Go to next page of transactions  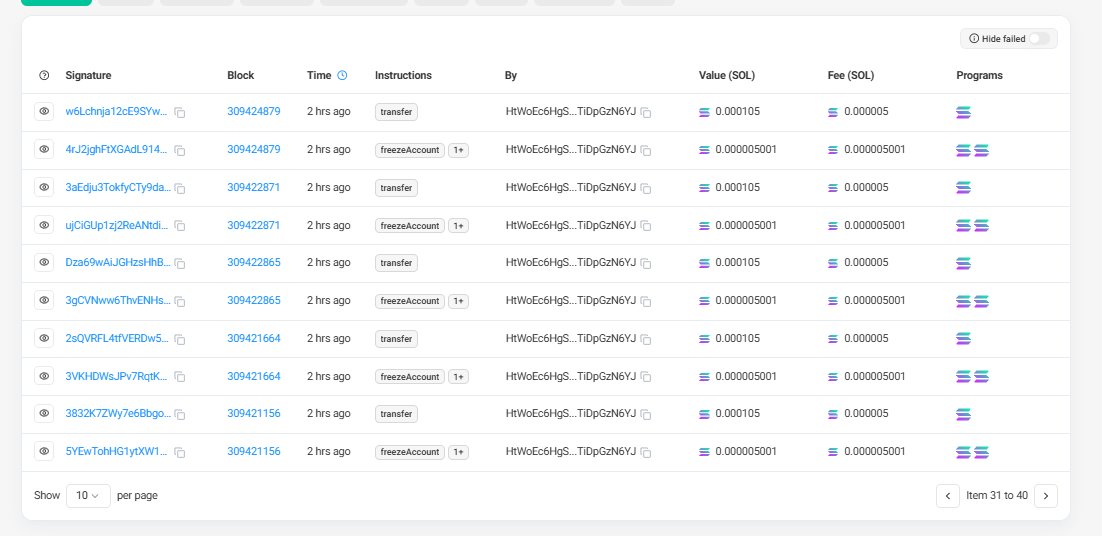tap(1046, 496)
